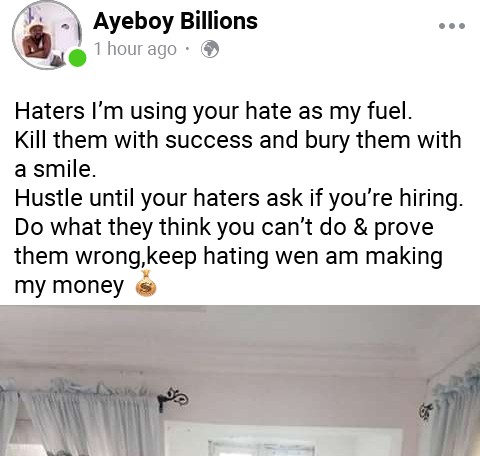The width and height of the screenshot is (480, 456).
Task: Click the window in the post photo
Action: click(x=283, y=439)
